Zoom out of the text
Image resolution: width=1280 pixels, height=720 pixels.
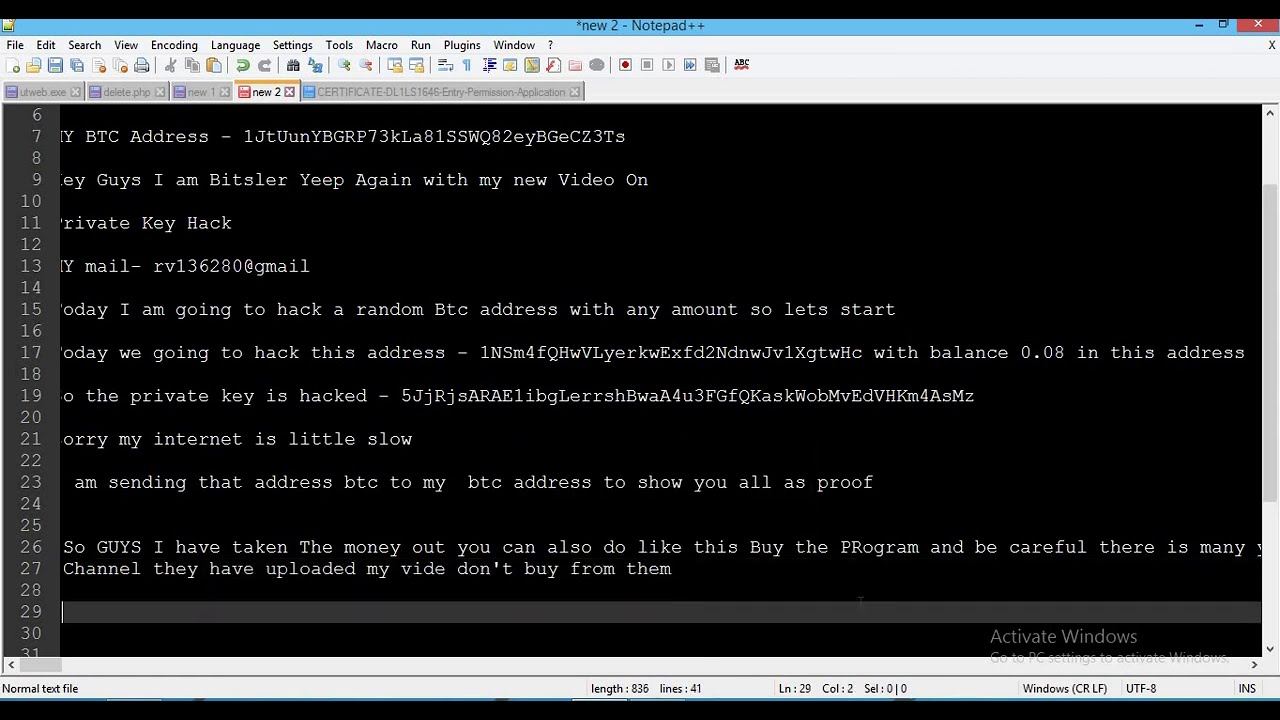tap(366, 65)
